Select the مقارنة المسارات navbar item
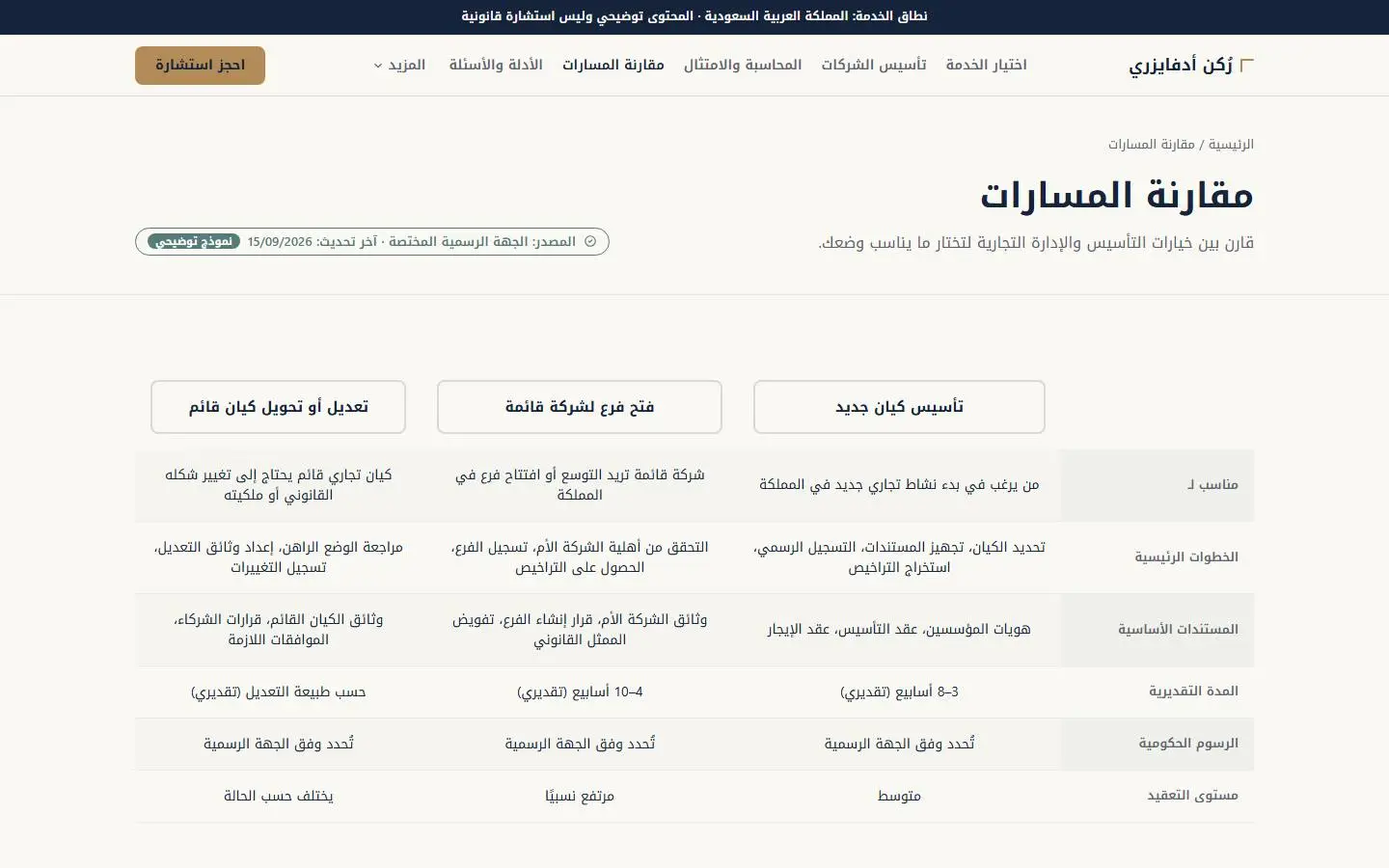This screenshot has width=1389, height=868. (x=613, y=65)
